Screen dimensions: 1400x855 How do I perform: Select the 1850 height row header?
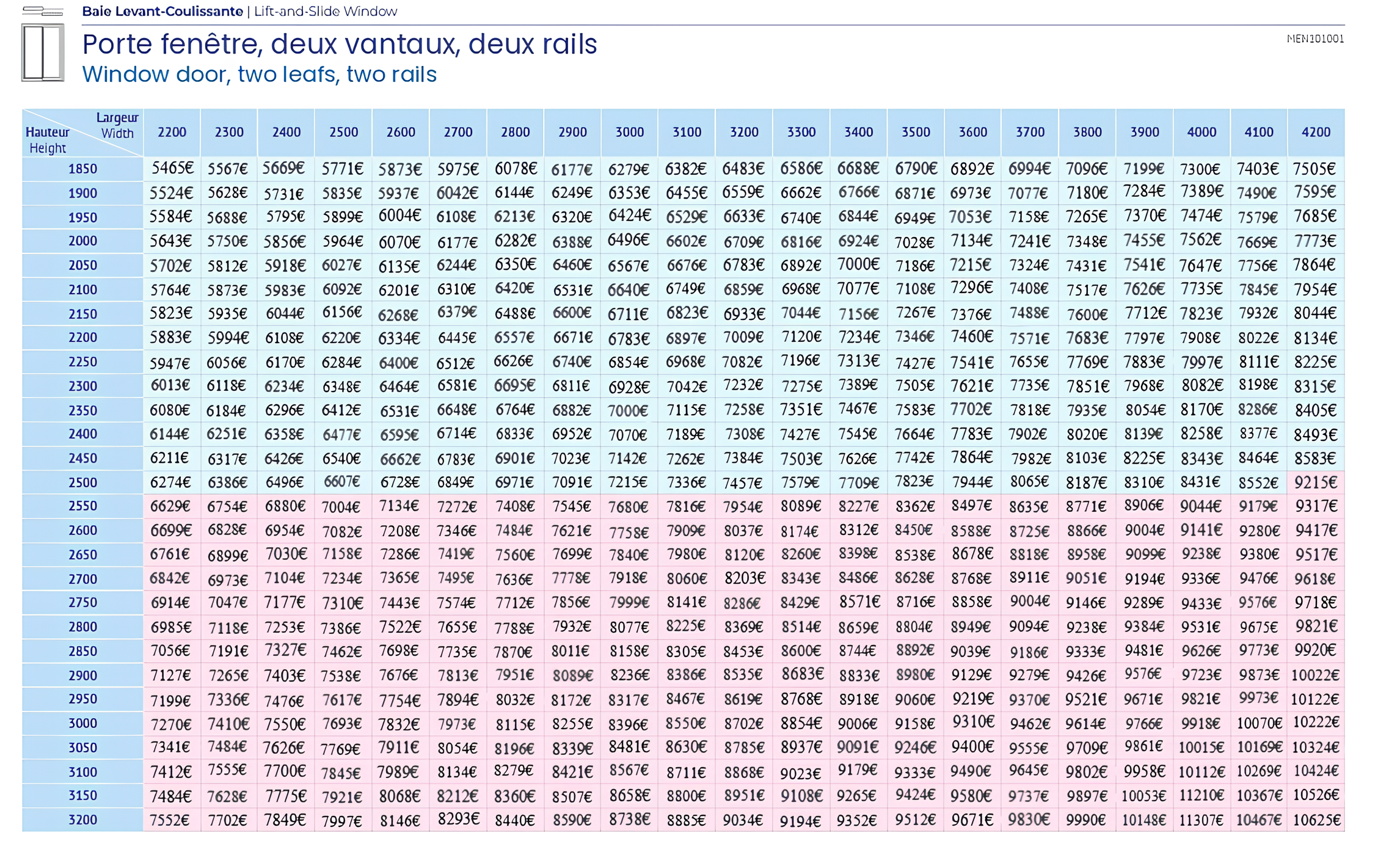82,169
